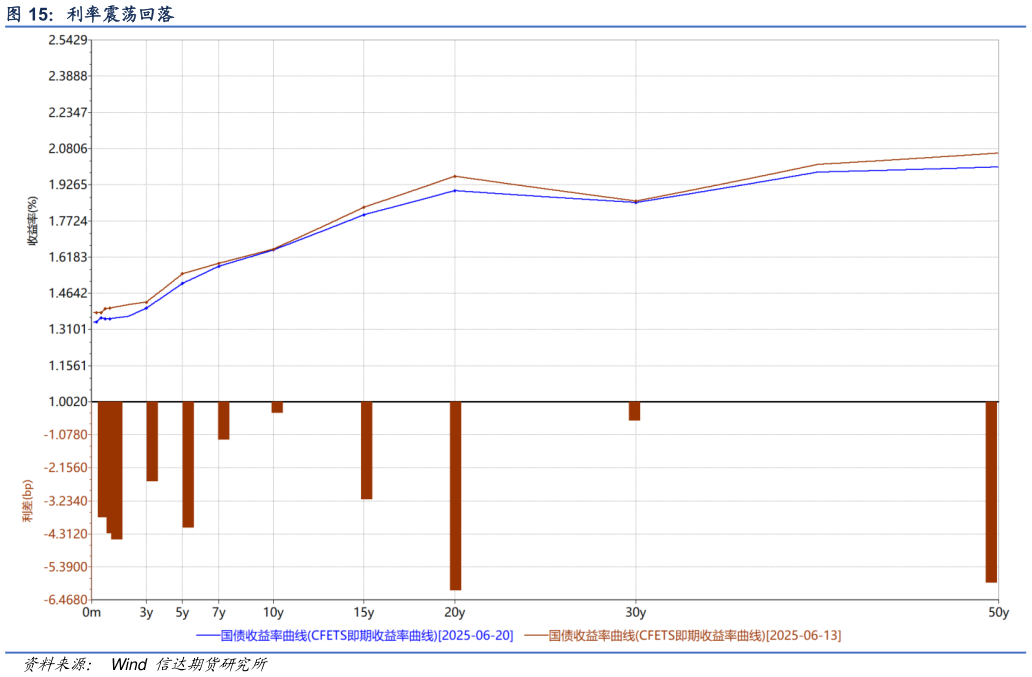Click the 0m x-axis tick label

[x=92, y=612]
